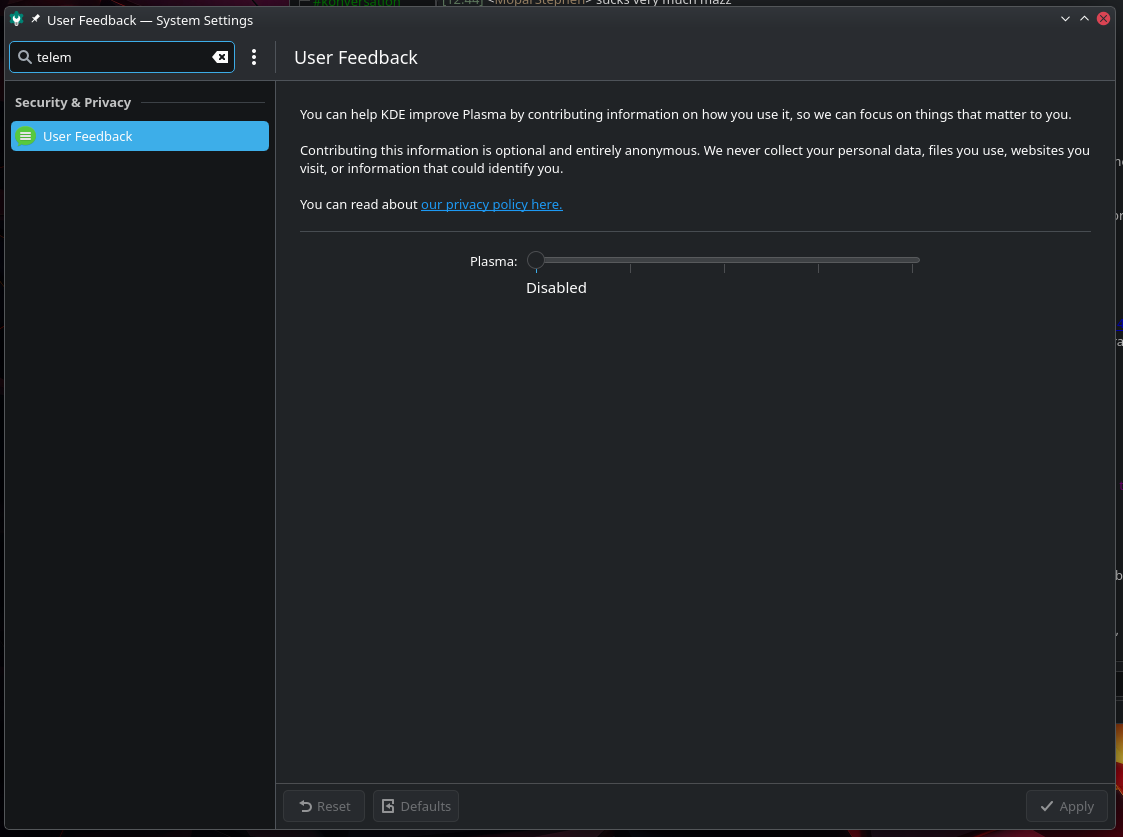Click the Defaults button
1123x837 pixels.
tap(415, 806)
